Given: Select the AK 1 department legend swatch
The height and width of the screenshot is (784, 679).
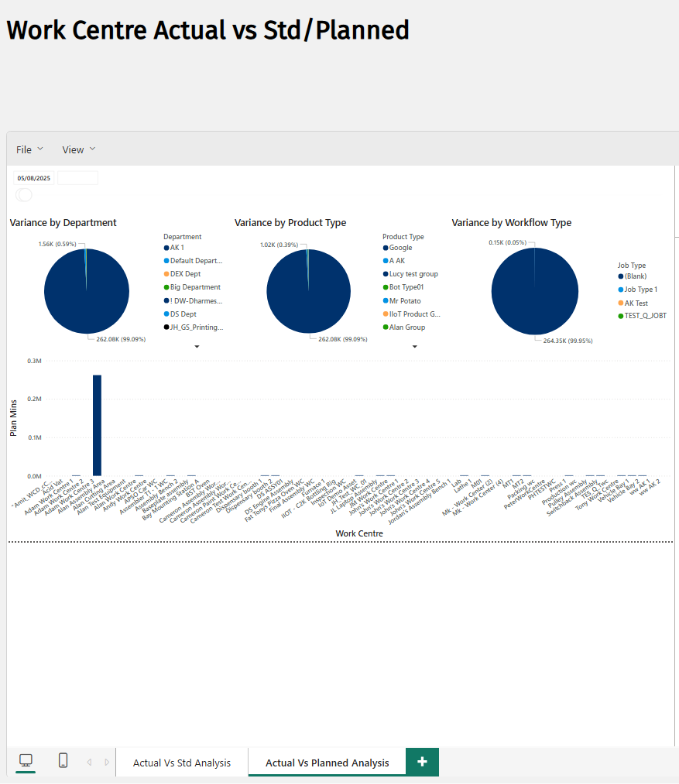Looking at the screenshot, I should tap(166, 248).
